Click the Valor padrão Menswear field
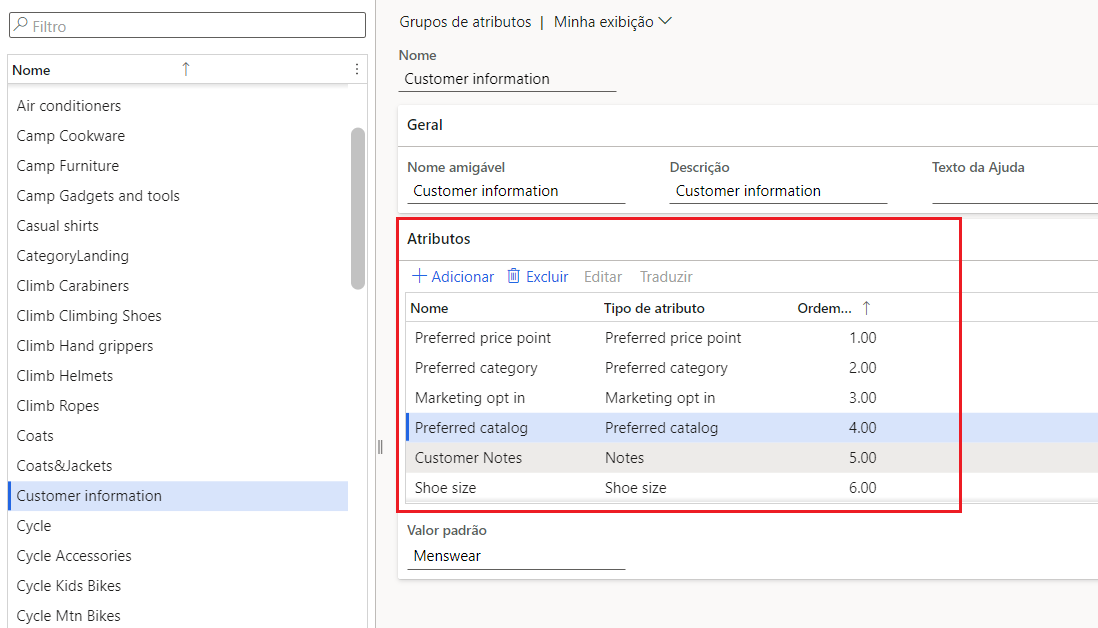 pyautogui.click(x=516, y=556)
